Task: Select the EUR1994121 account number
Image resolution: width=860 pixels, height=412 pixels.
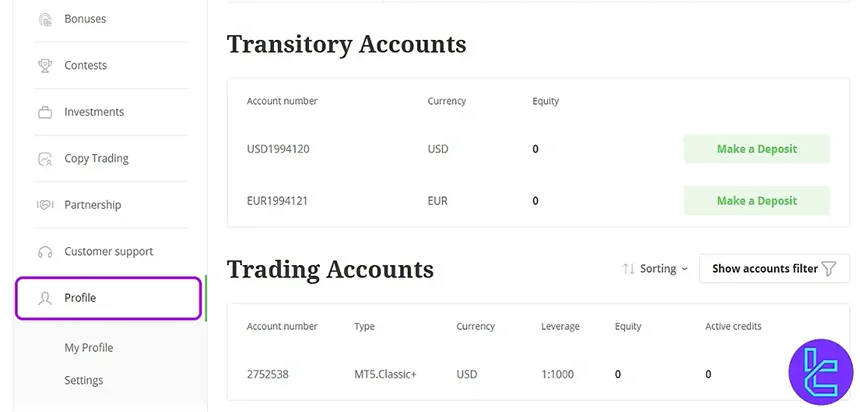Action: click(x=277, y=201)
